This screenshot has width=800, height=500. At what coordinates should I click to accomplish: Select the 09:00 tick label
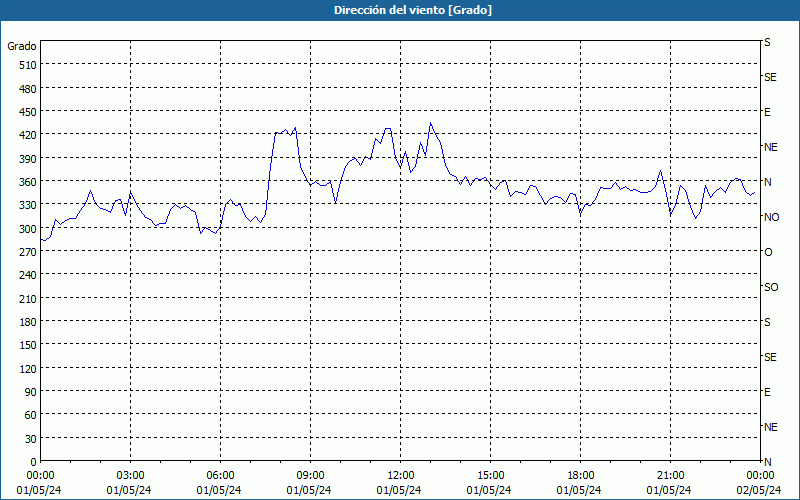(310, 476)
